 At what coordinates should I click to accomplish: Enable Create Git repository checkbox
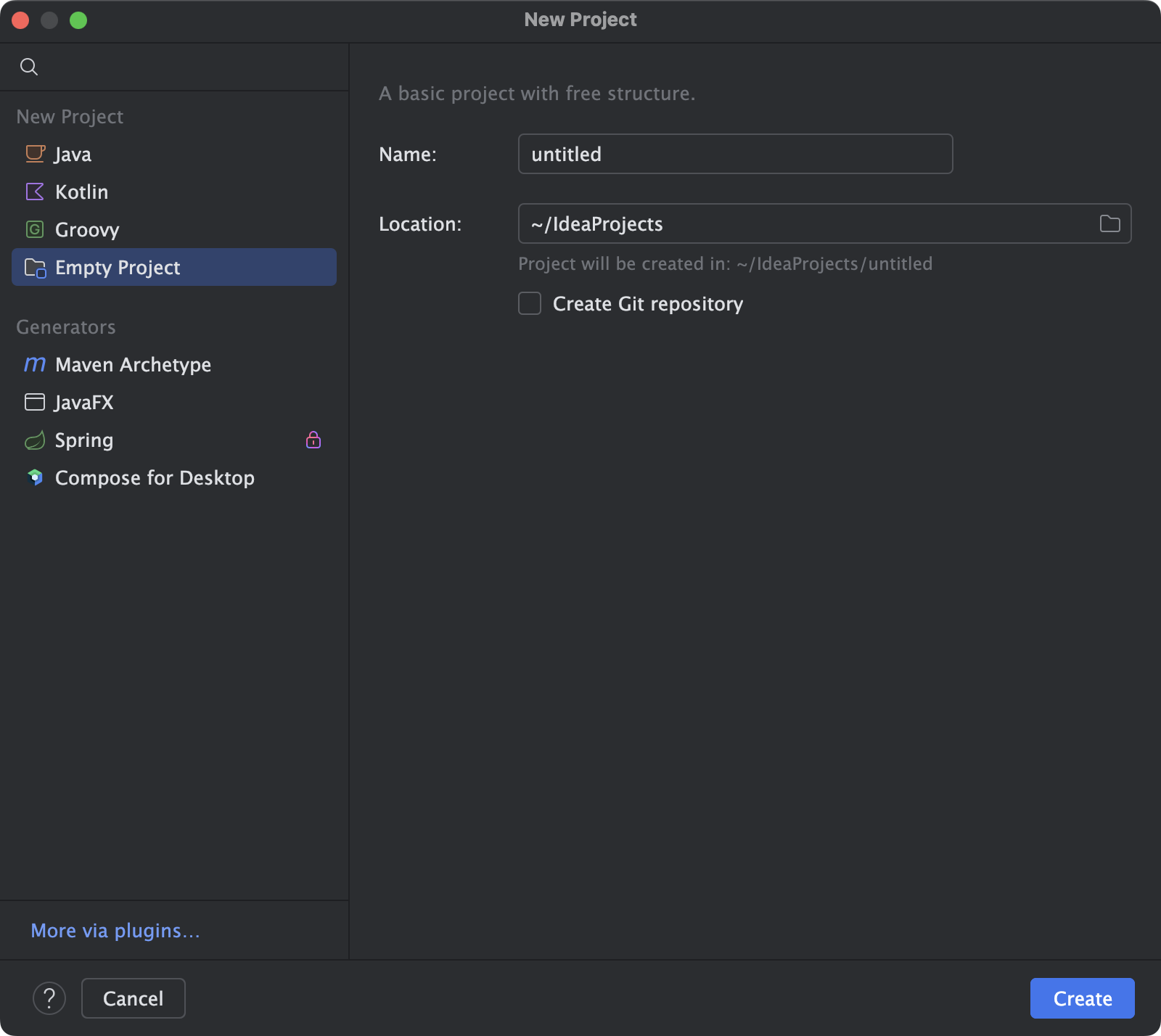pos(530,303)
